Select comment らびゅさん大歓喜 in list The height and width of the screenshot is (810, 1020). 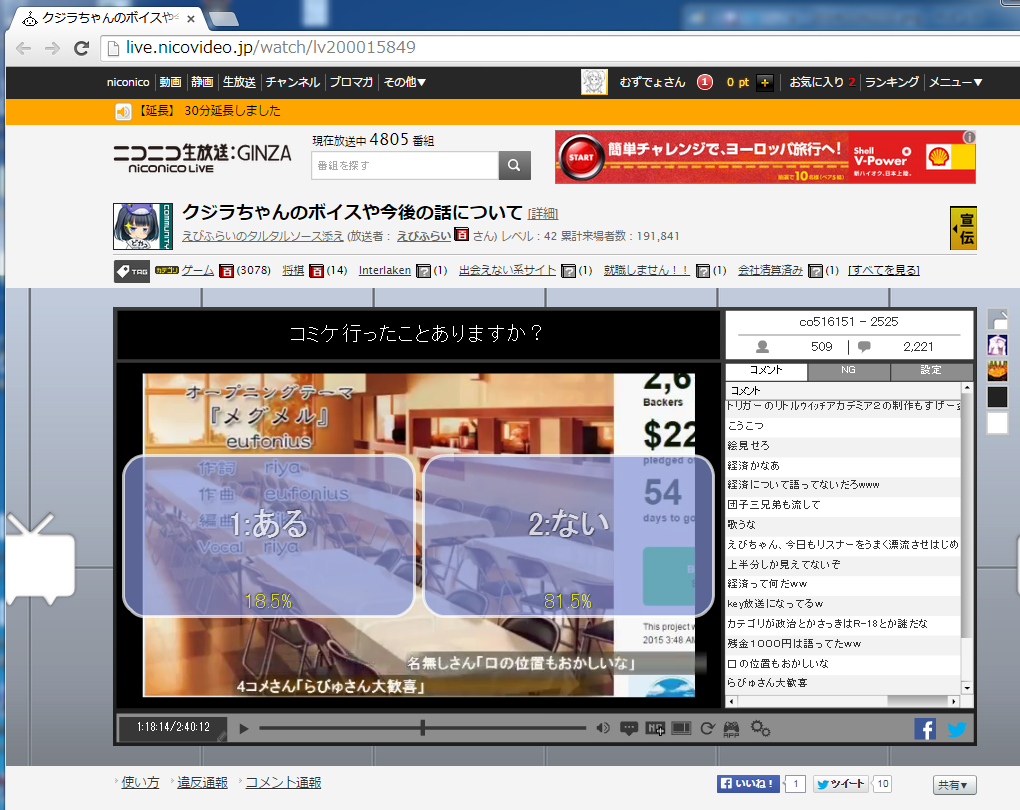(844, 682)
